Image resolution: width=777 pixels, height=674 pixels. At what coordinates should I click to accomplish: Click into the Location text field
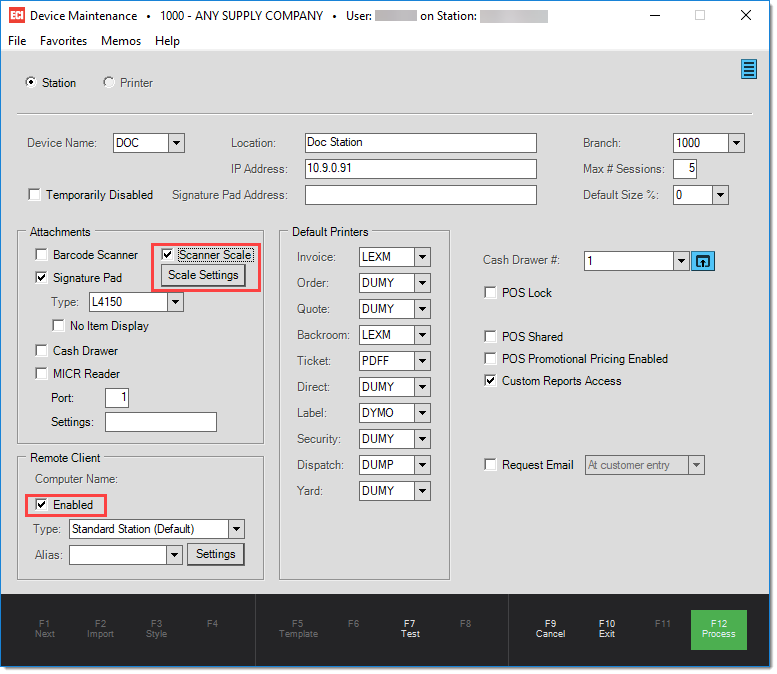pos(423,144)
